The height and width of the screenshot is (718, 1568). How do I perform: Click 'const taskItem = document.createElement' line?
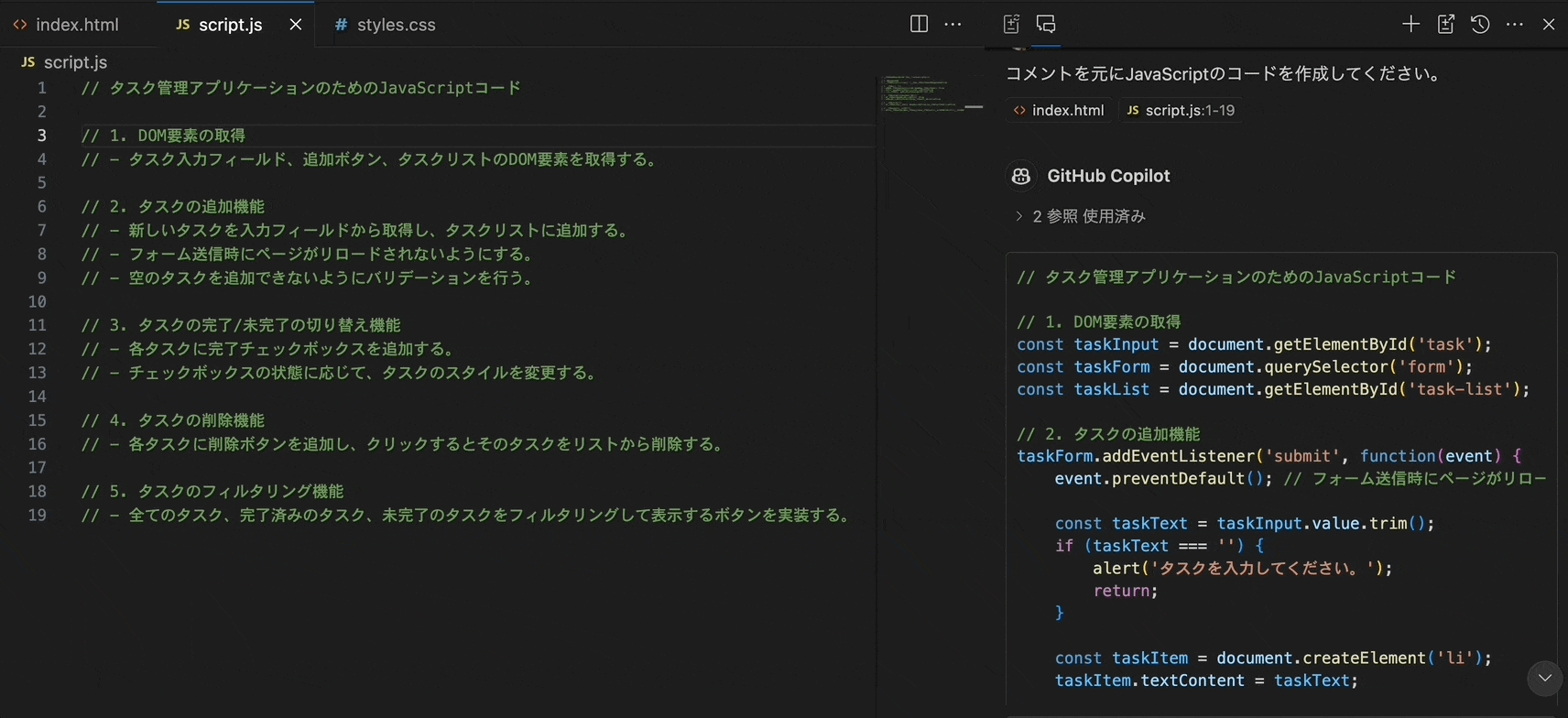click(1273, 658)
